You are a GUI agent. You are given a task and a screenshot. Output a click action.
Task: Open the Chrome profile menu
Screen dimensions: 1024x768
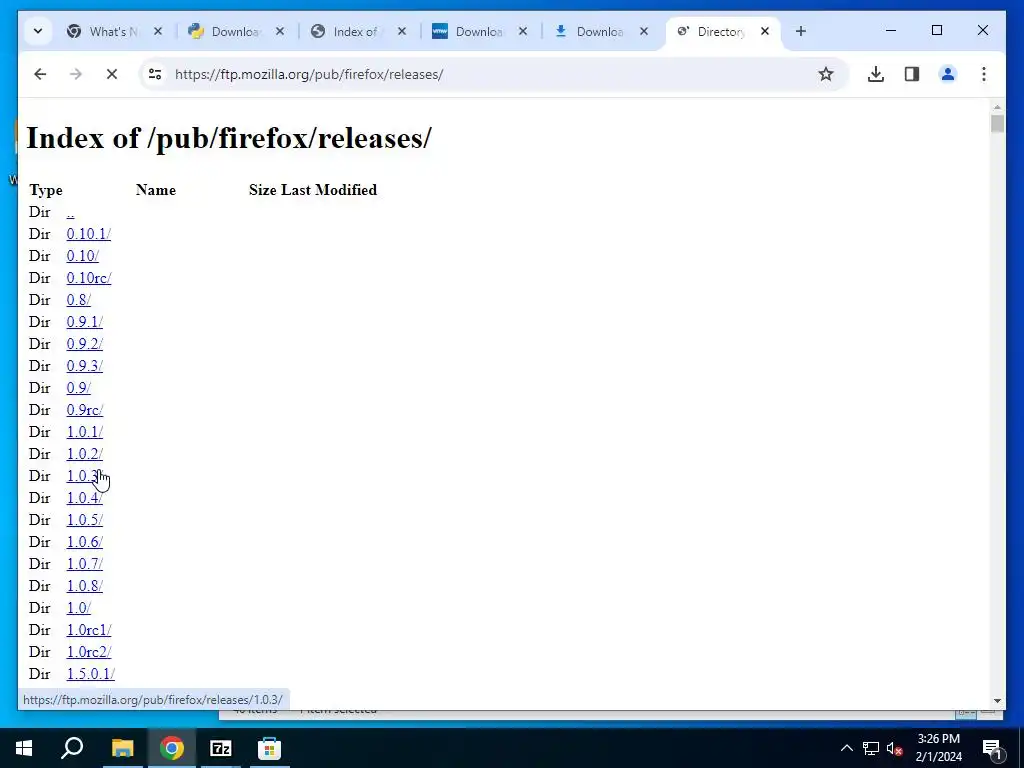pos(948,74)
